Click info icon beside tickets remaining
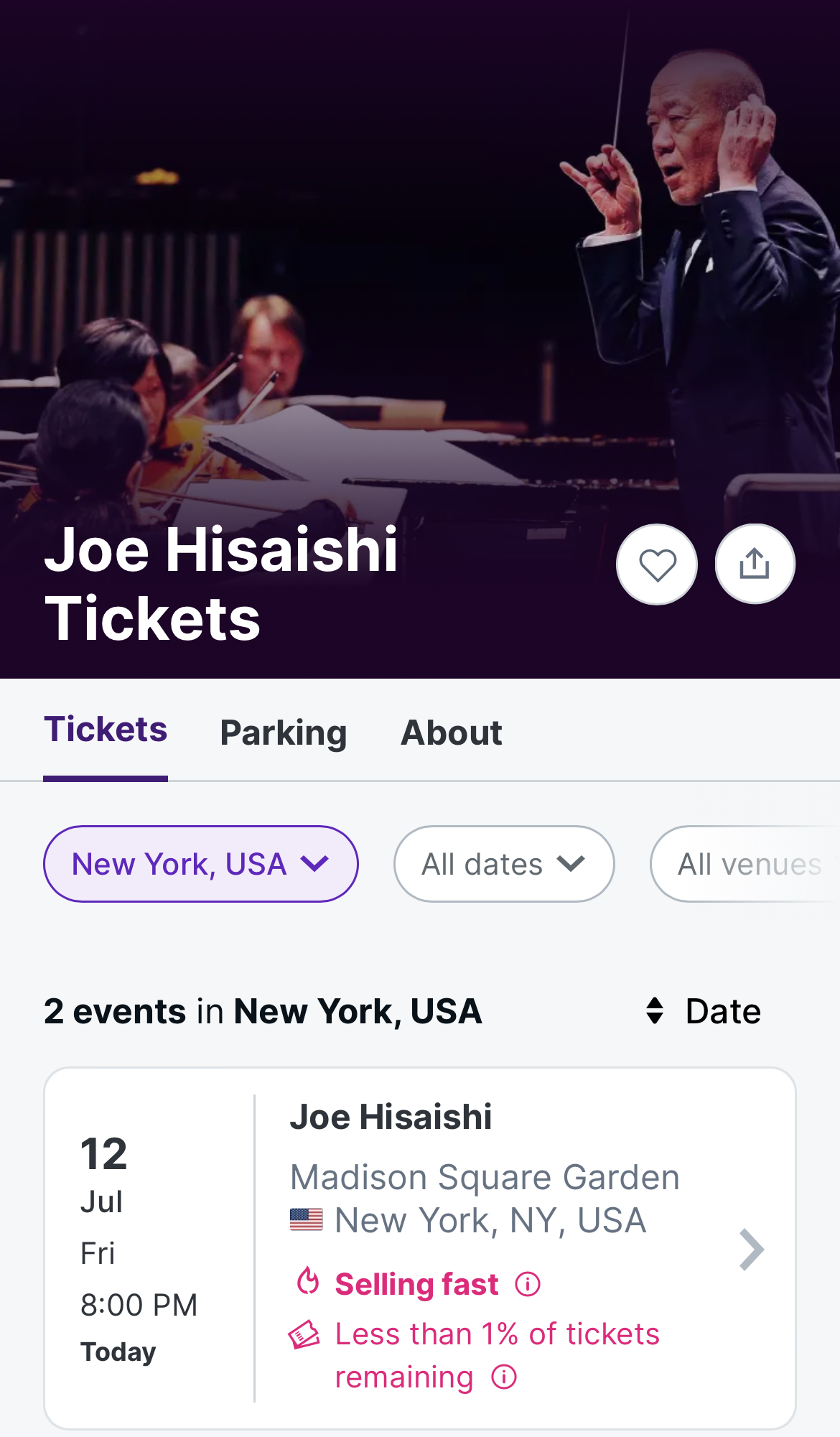The image size is (840, 1437). pos(504,1377)
